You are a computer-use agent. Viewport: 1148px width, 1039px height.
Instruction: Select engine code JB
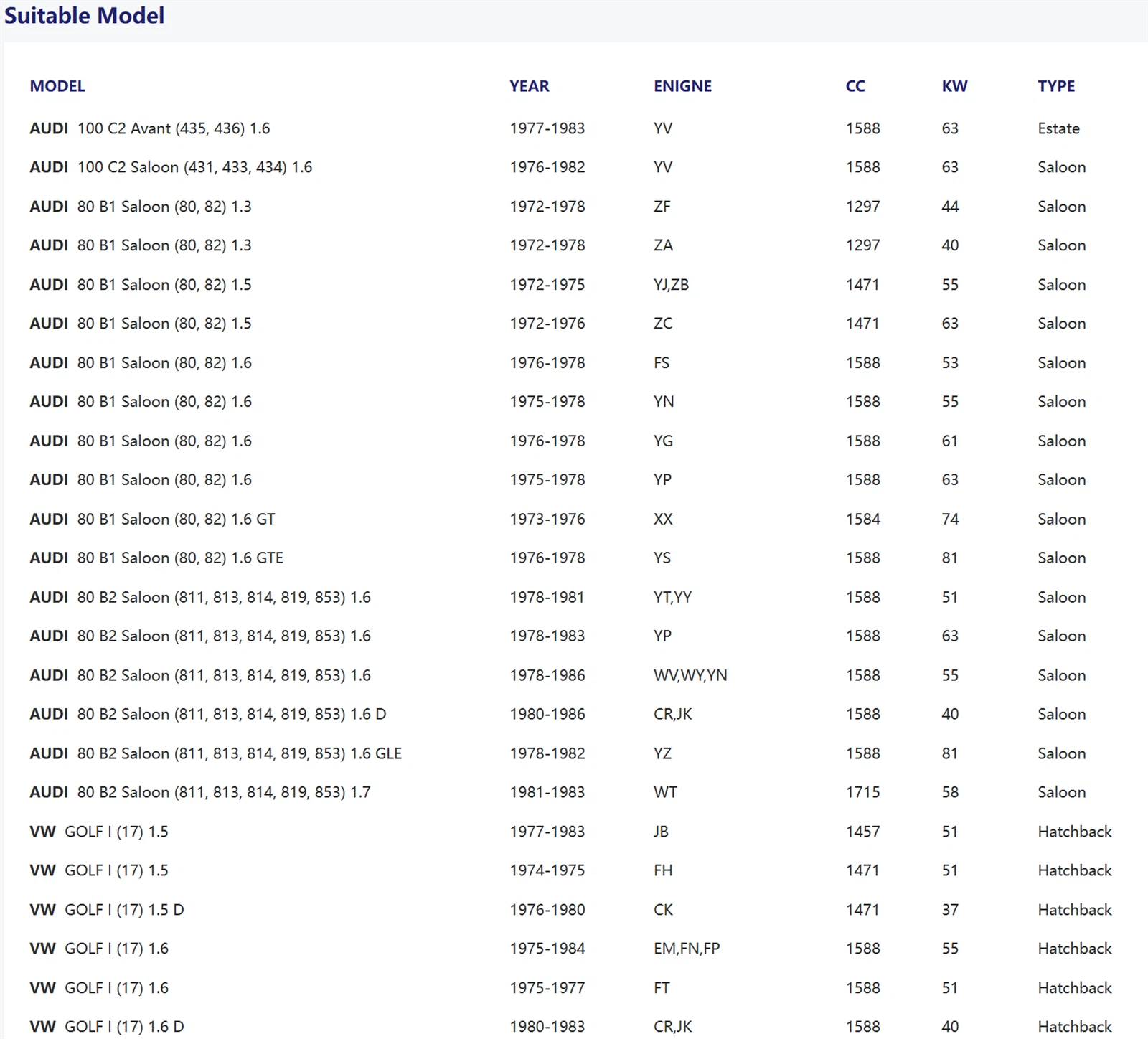[x=661, y=832]
